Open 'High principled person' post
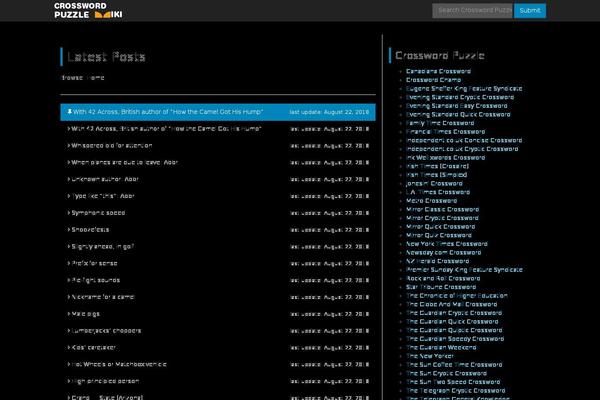Viewport: 600px width, 400px height. pyautogui.click(x=105, y=382)
